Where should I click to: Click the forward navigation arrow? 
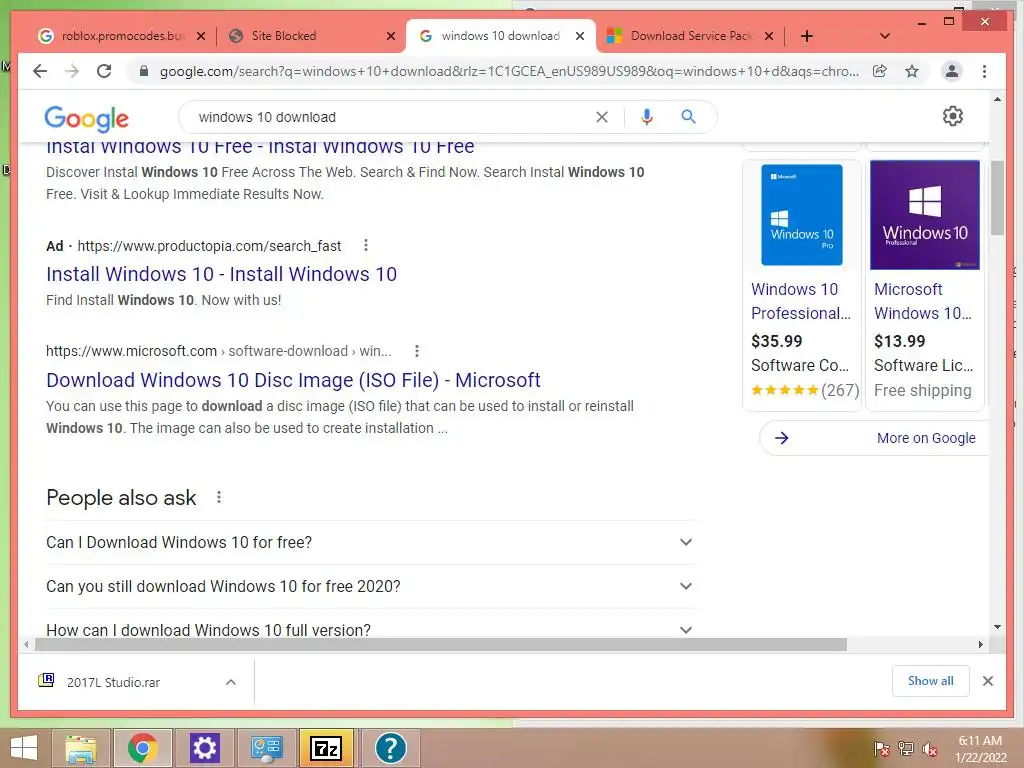(72, 71)
